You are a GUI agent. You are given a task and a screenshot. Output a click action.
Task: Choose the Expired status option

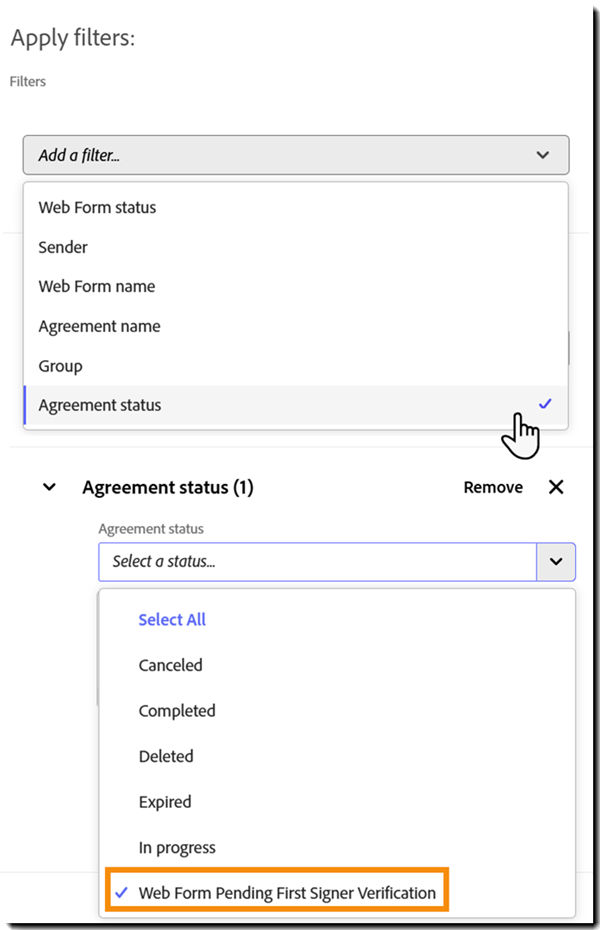point(165,802)
